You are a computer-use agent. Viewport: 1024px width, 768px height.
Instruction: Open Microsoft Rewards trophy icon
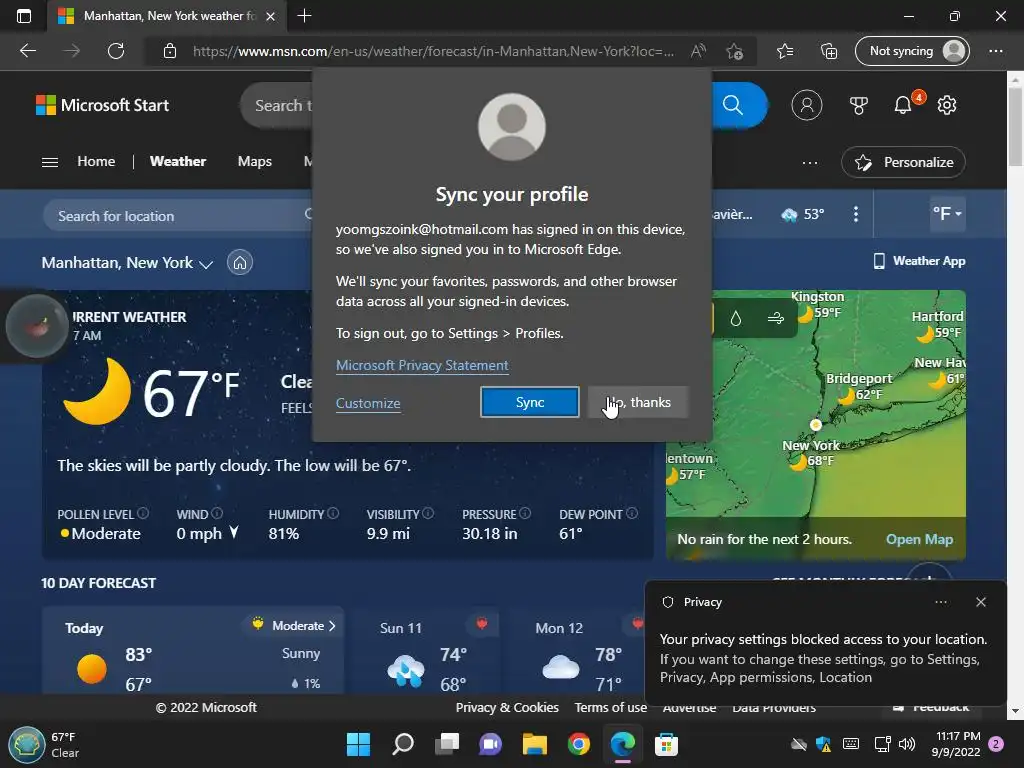point(859,105)
